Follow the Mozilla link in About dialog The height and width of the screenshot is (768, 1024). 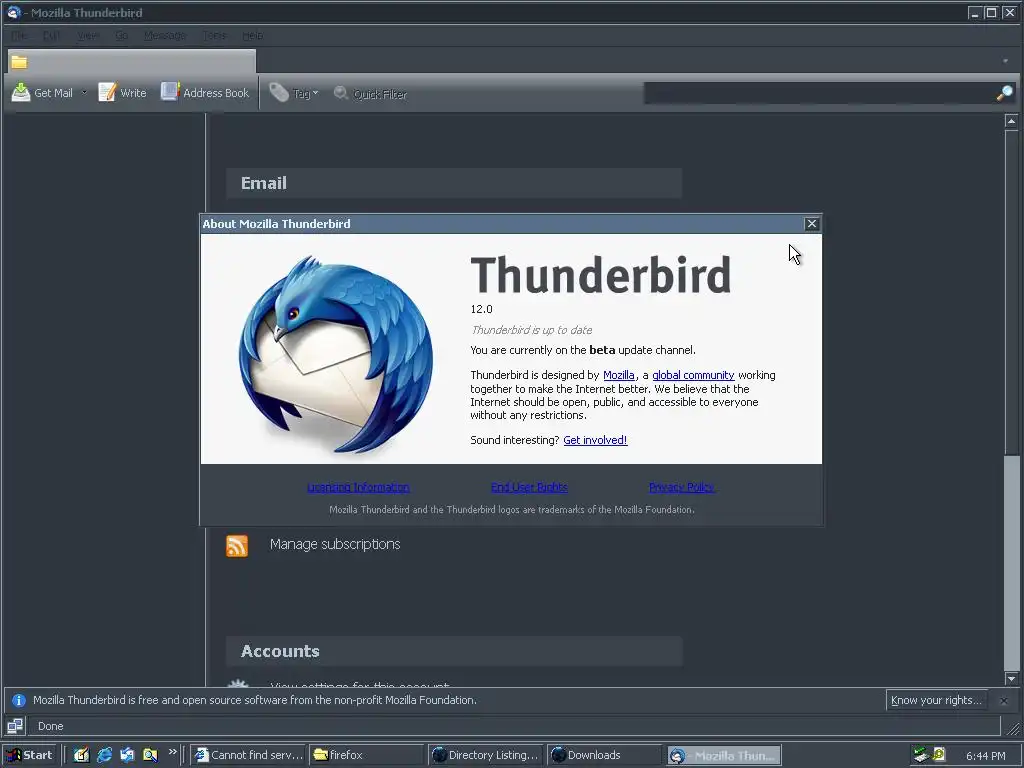618,376
